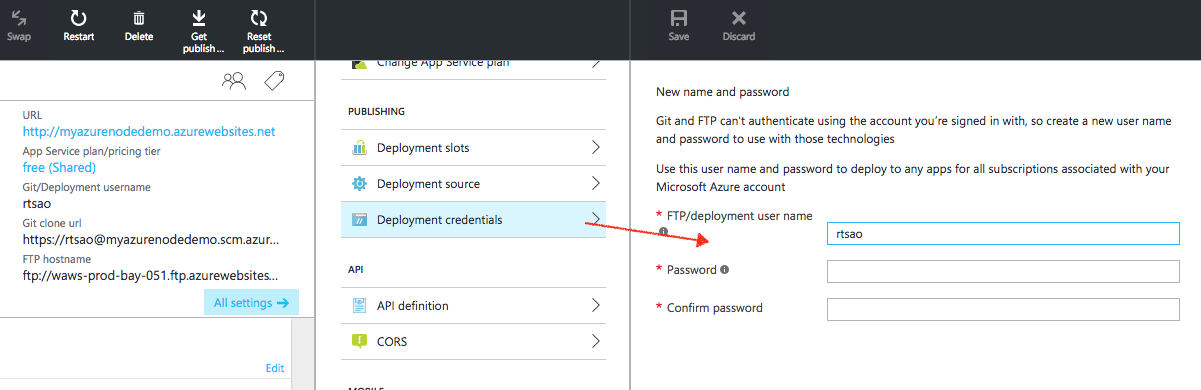
Task: Click the Edit link
Action: [x=275, y=368]
